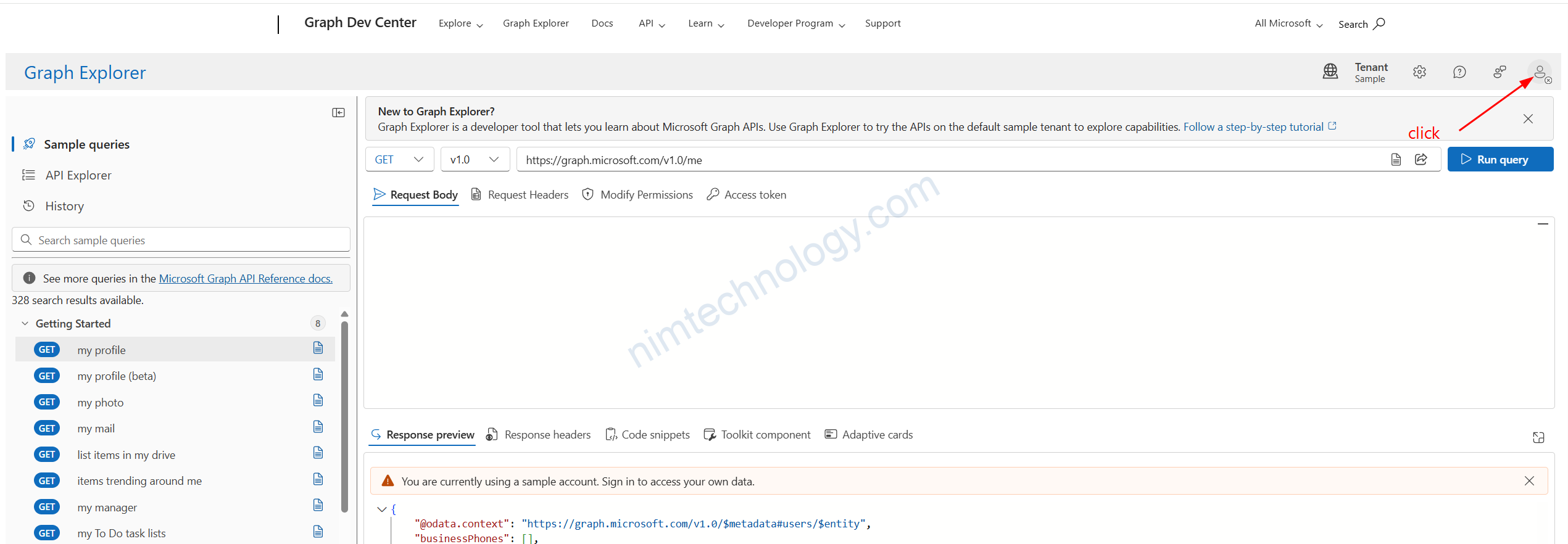
Task: Collapse the Getting Started category
Action: pos(25,324)
